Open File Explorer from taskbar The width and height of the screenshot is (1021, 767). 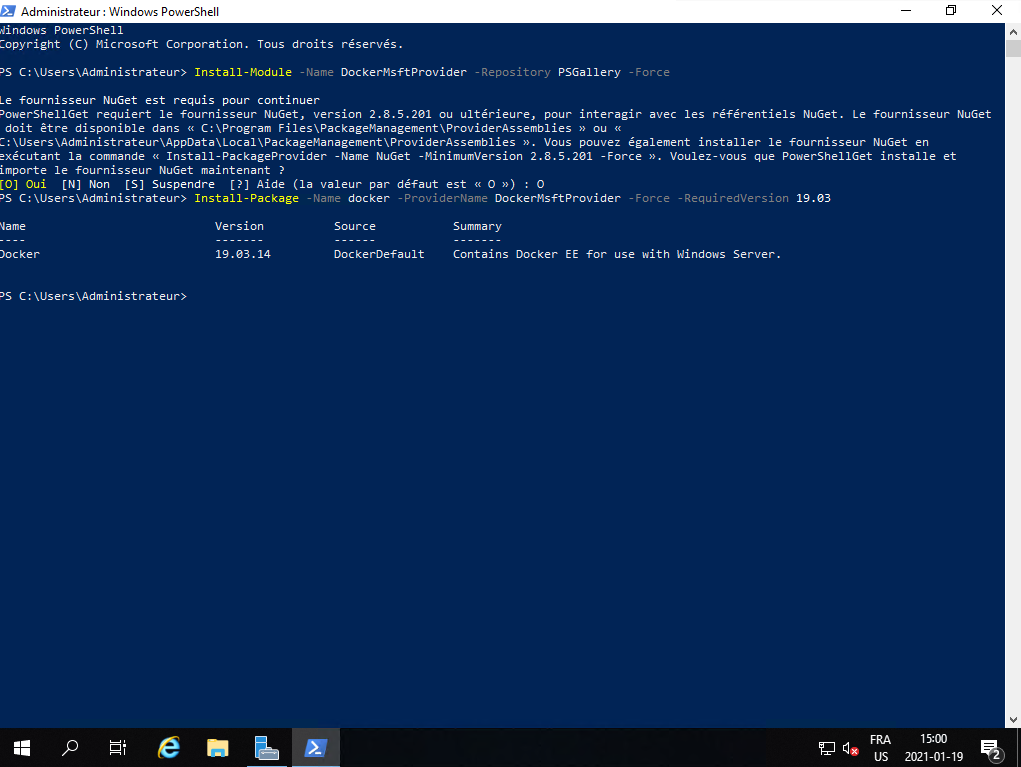point(217,748)
